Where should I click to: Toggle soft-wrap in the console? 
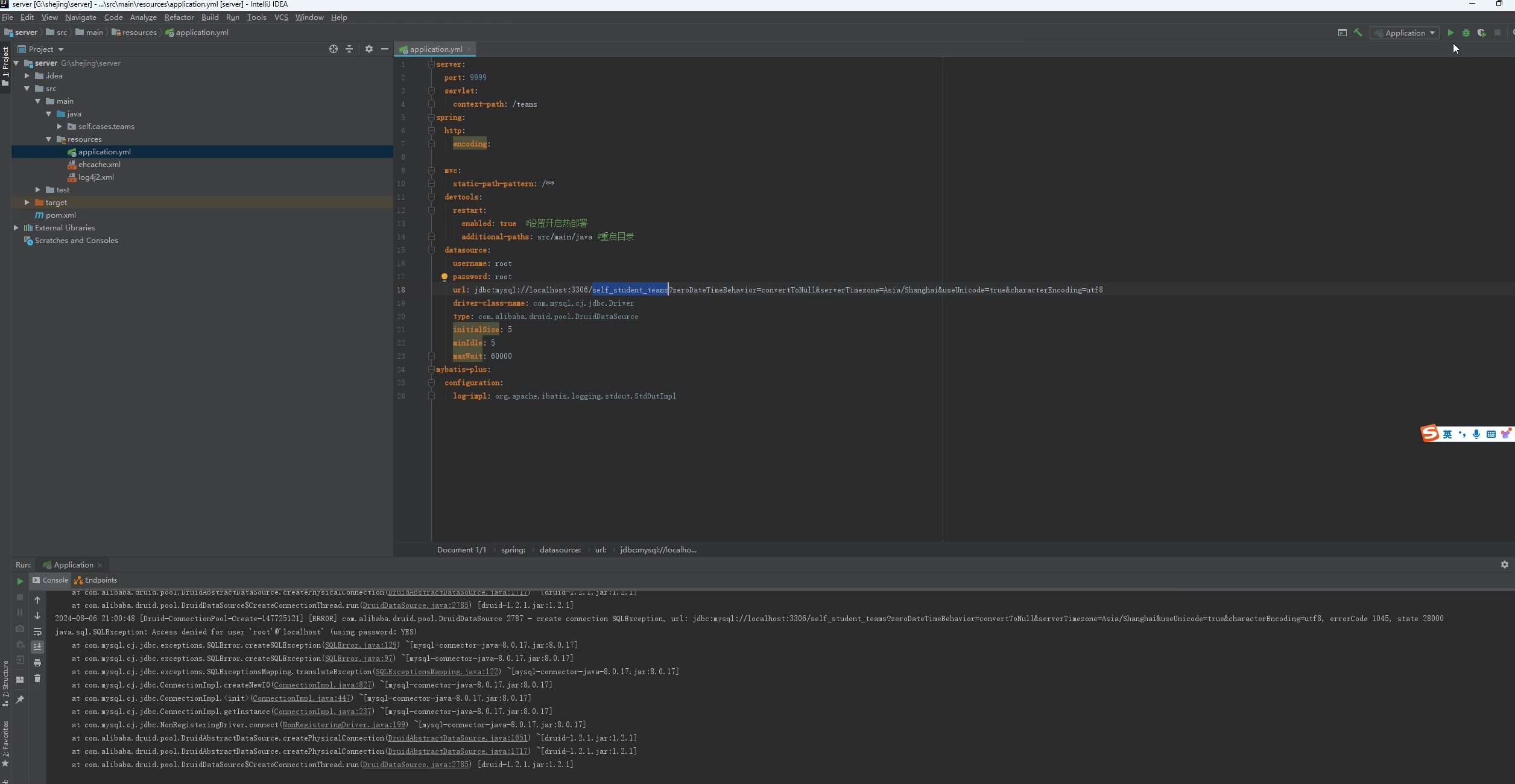click(x=37, y=631)
